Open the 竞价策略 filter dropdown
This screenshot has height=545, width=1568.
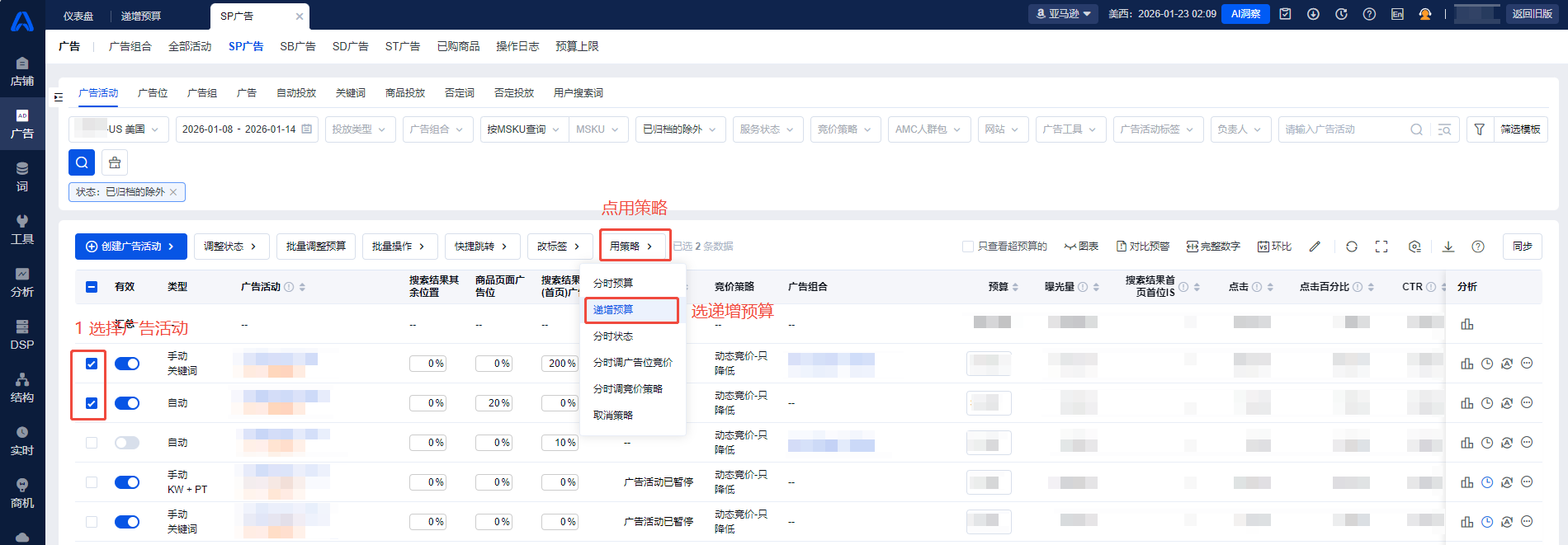pos(844,129)
